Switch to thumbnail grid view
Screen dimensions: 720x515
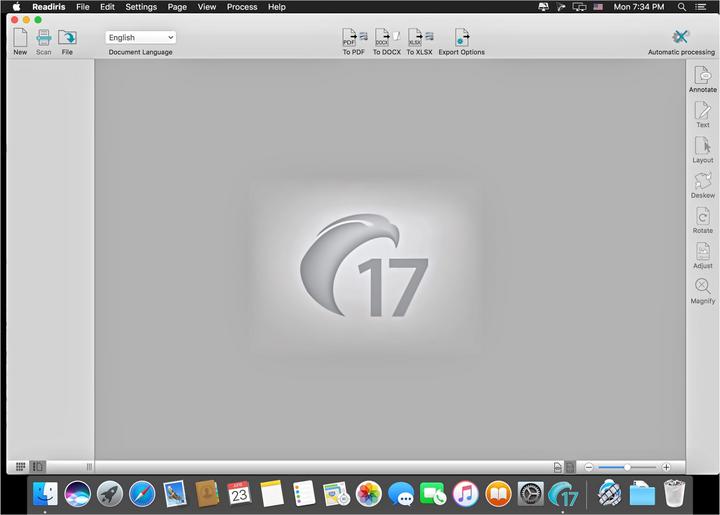(20, 467)
